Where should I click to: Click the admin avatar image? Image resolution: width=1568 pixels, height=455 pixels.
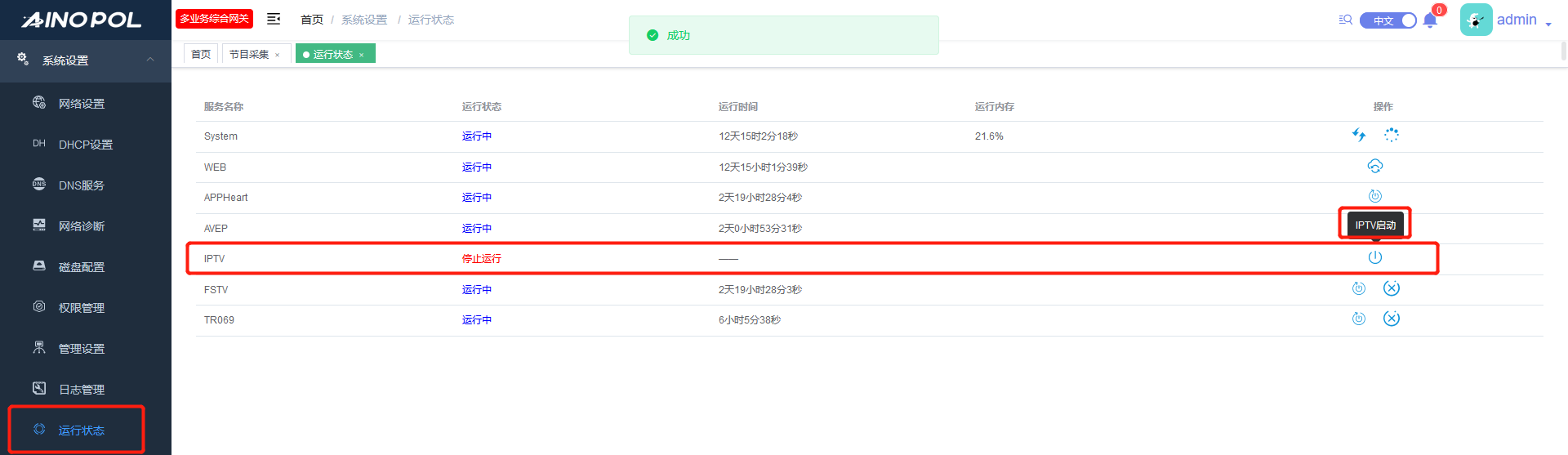point(1476,20)
